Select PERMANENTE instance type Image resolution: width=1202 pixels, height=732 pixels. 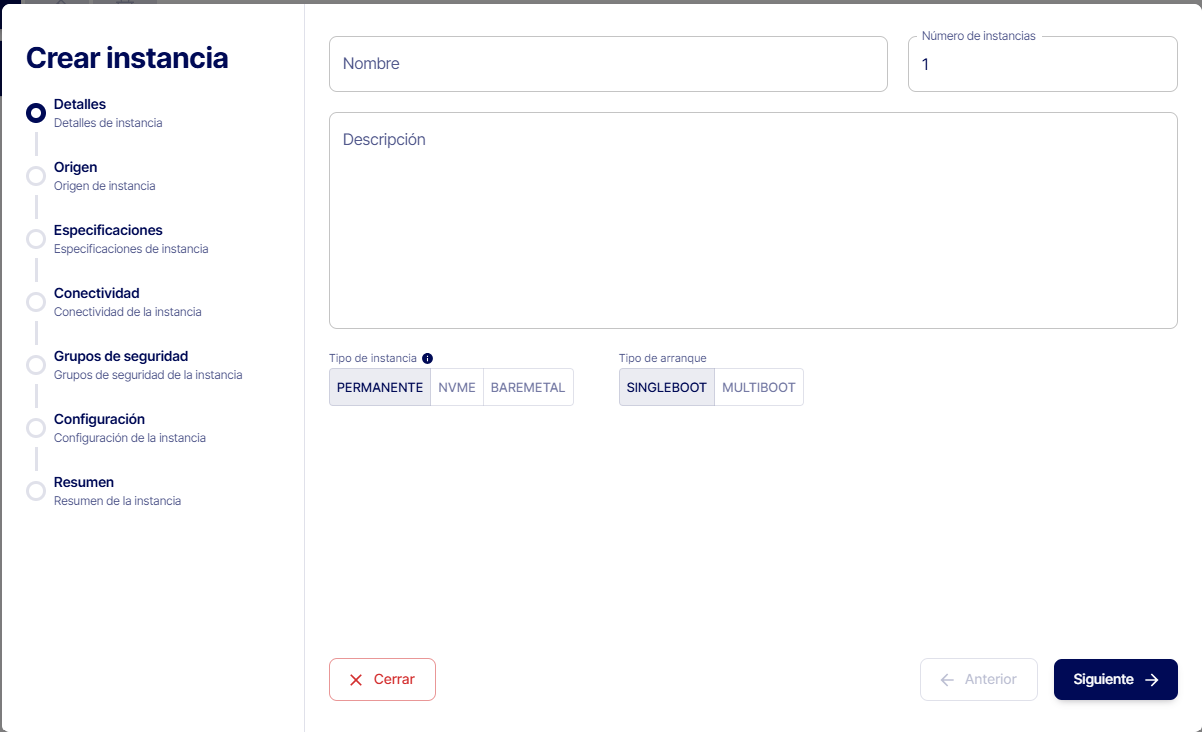point(380,387)
